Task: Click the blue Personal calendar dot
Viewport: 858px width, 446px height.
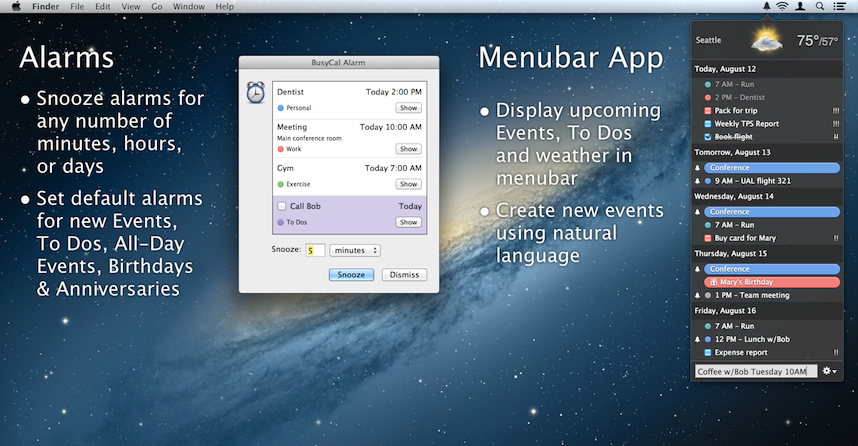Action: click(x=281, y=108)
